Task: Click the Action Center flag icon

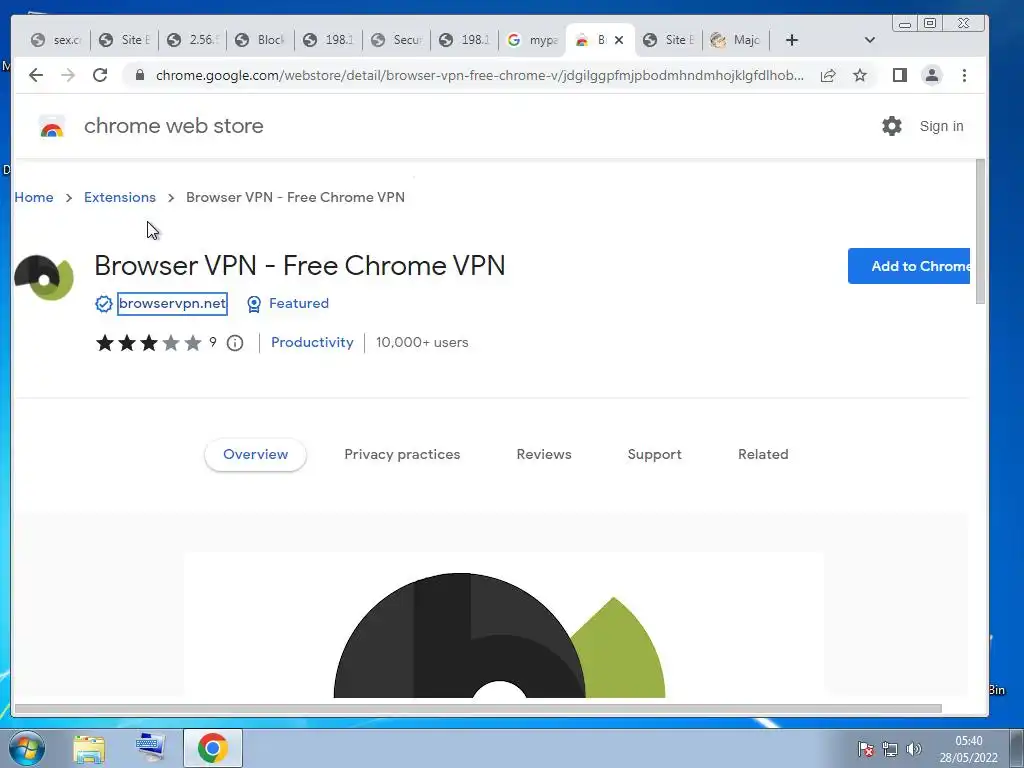Action: (x=865, y=748)
